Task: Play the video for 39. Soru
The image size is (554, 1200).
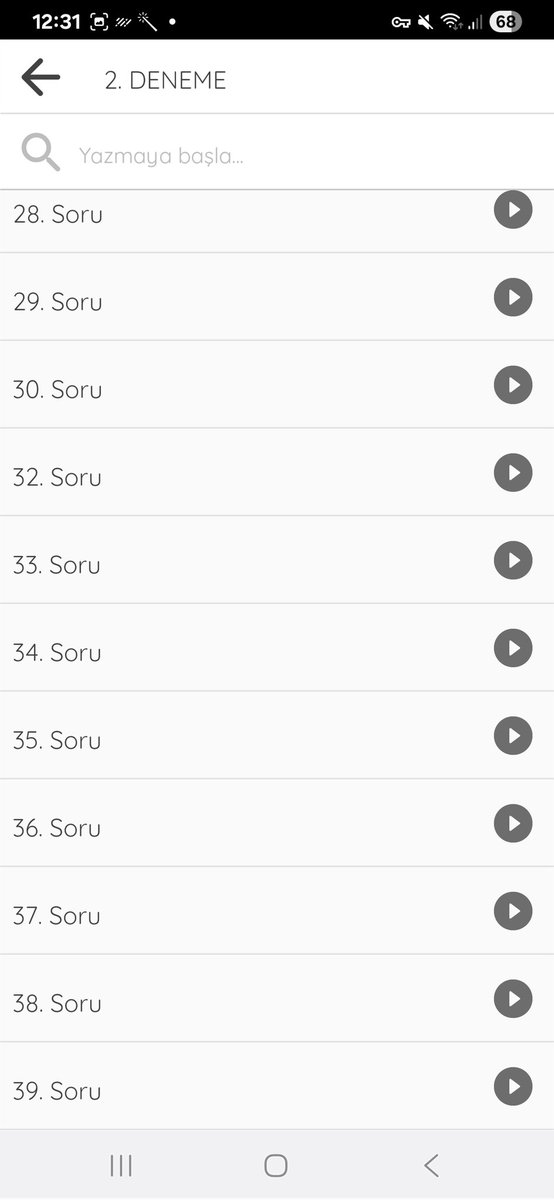Action: [x=513, y=1086]
